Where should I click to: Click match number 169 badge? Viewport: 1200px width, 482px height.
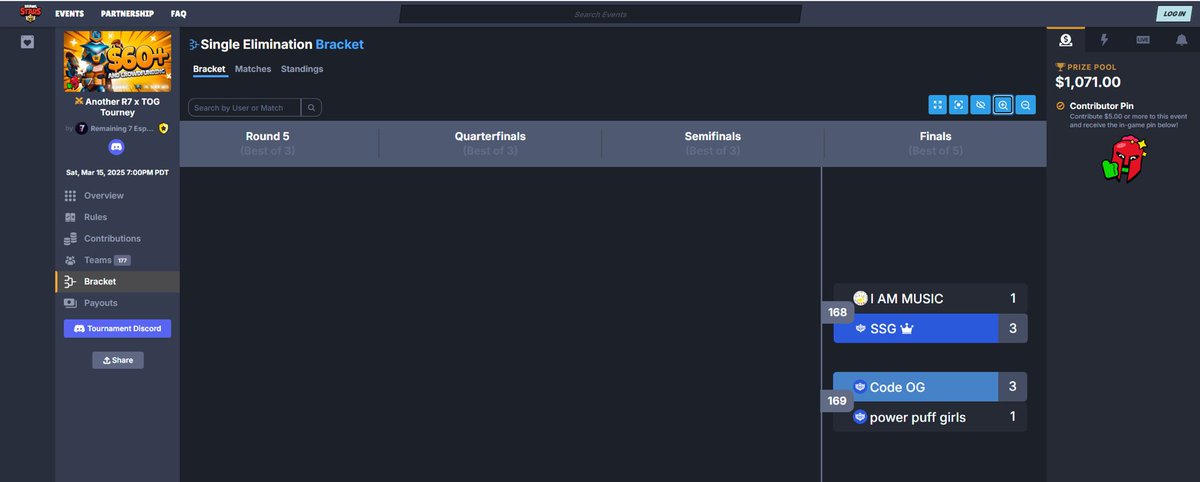pyautogui.click(x=838, y=401)
